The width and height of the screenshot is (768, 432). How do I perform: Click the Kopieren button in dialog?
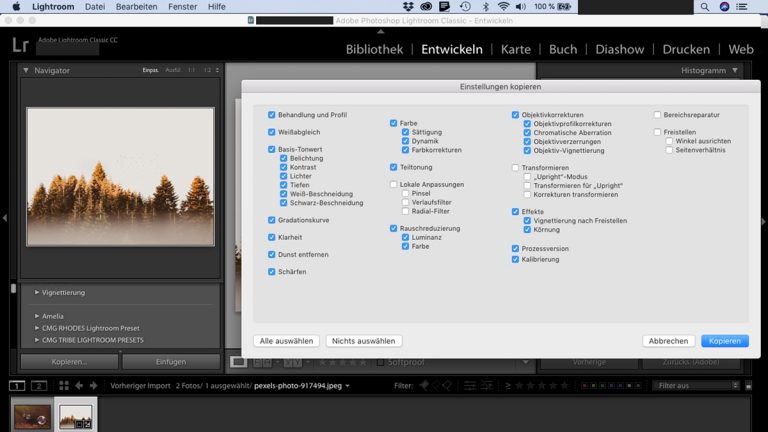tap(724, 341)
